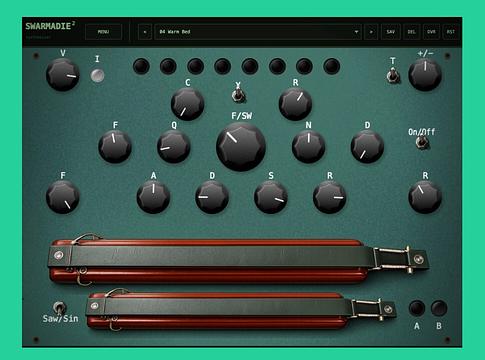Click the F knob beside the A knob
The height and width of the screenshot is (360, 485).
pyautogui.click(x=63, y=197)
